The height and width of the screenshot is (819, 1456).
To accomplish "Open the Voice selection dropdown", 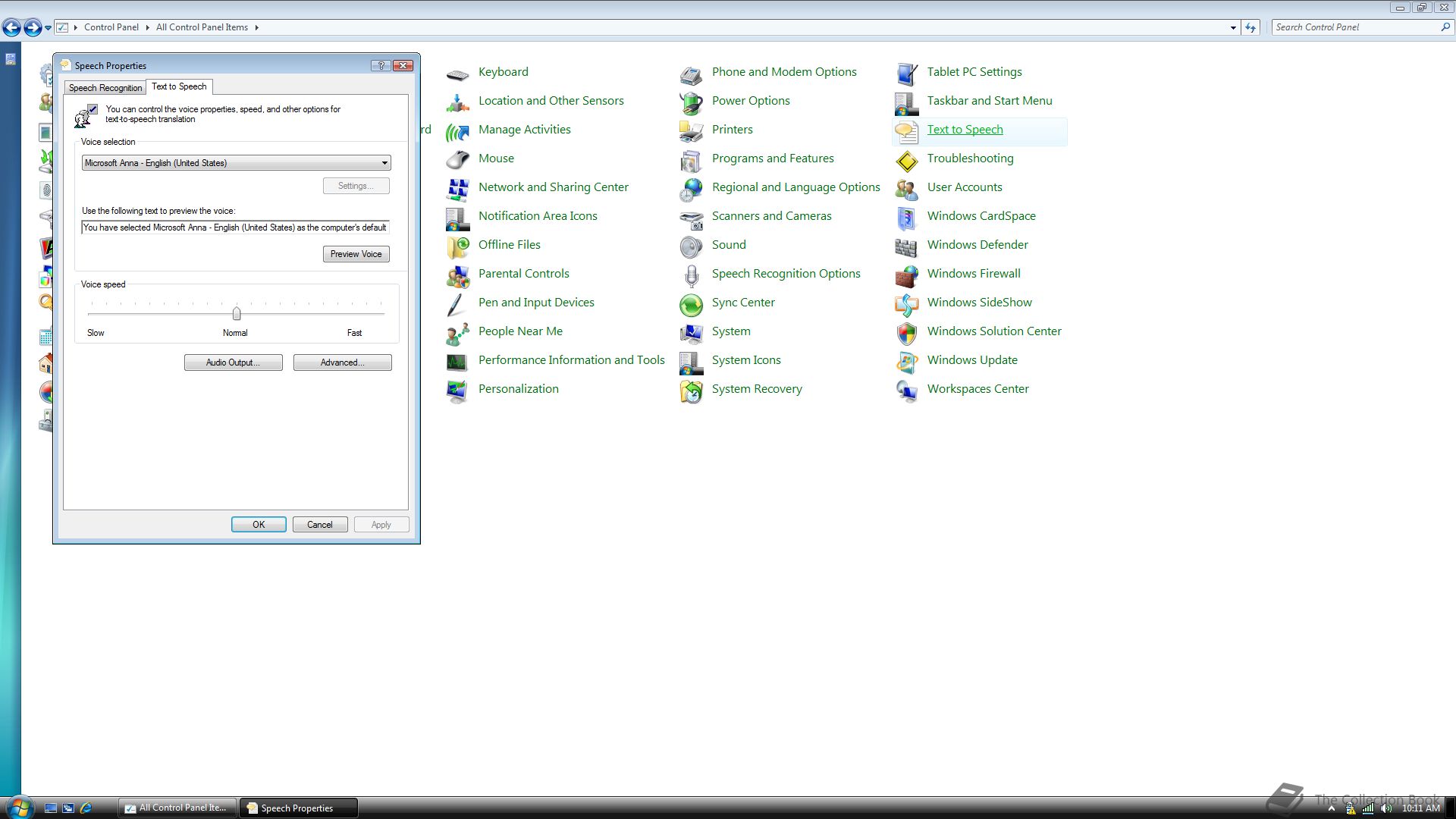I will tap(236, 163).
